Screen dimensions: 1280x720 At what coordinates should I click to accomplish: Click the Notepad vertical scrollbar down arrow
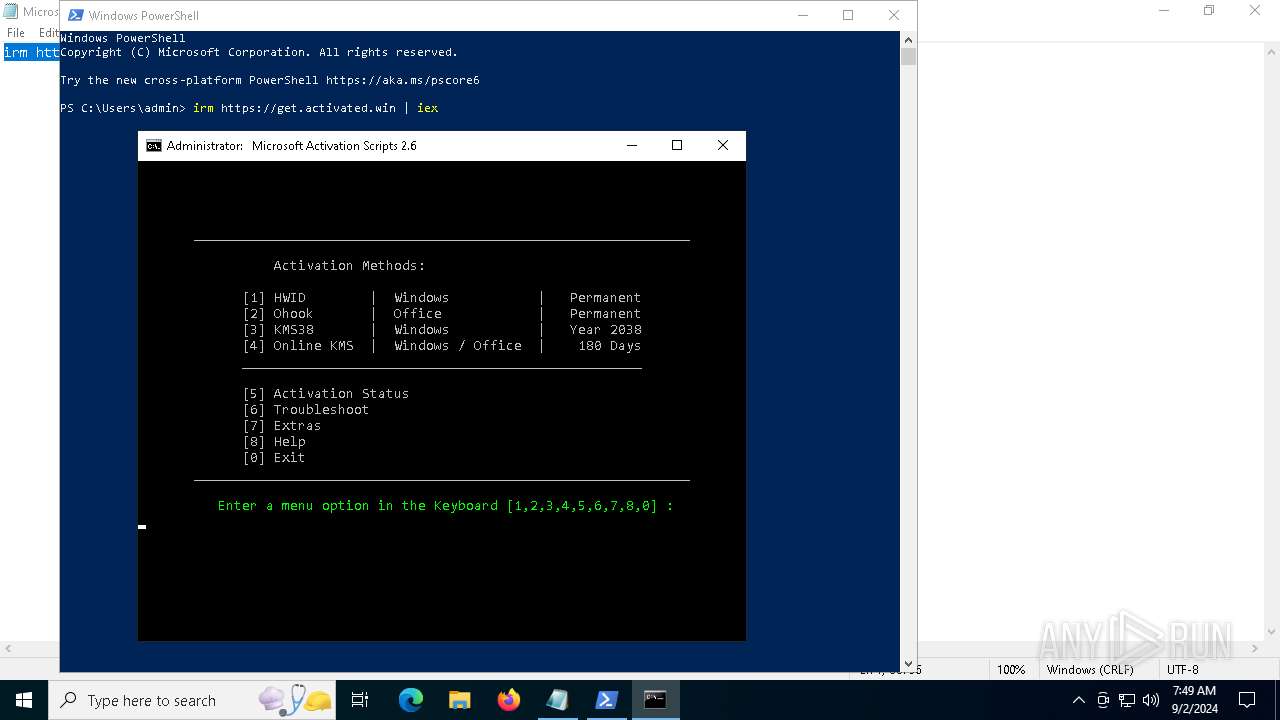(x=1272, y=632)
